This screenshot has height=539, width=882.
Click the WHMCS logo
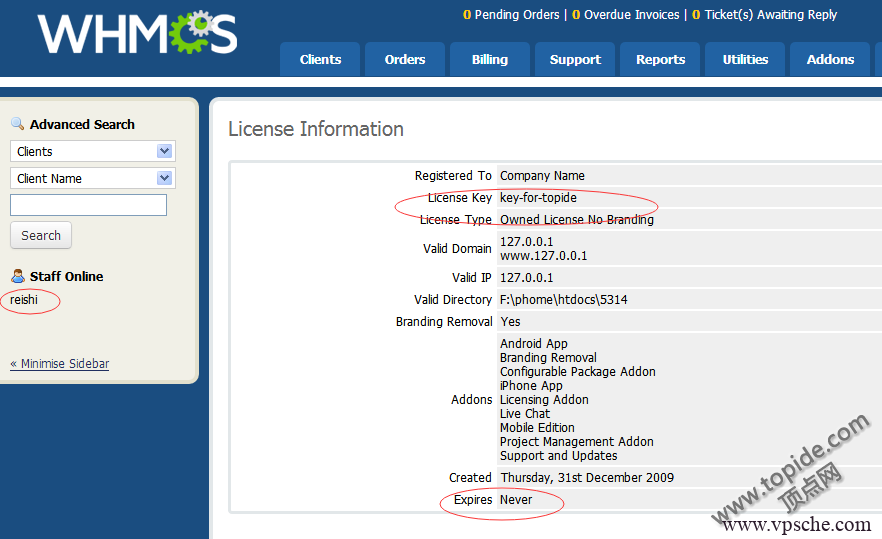(137, 35)
